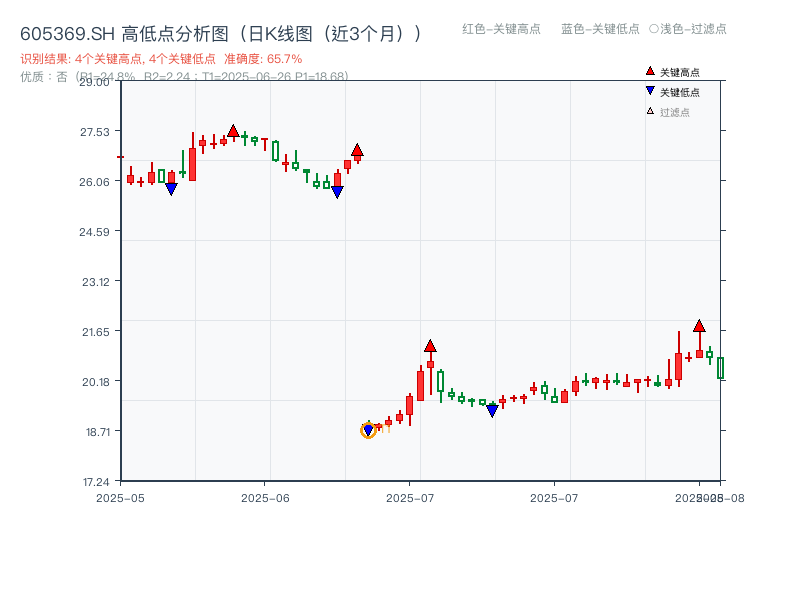Click the red triangle marker at the far-right August peak
Viewport: 800px width, 600px height.
(699, 325)
